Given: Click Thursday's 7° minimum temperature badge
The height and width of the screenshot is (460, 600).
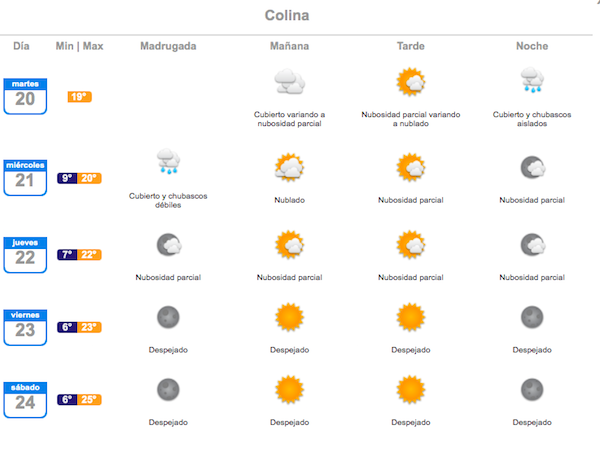Looking at the screenshot, I should (x=67, y=255).
